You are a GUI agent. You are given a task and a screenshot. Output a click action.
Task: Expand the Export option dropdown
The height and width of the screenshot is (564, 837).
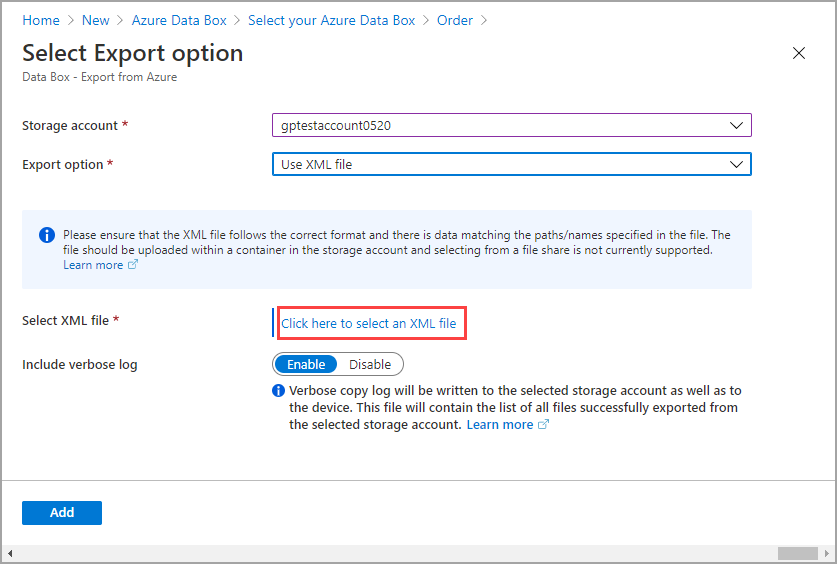(511, 164)
